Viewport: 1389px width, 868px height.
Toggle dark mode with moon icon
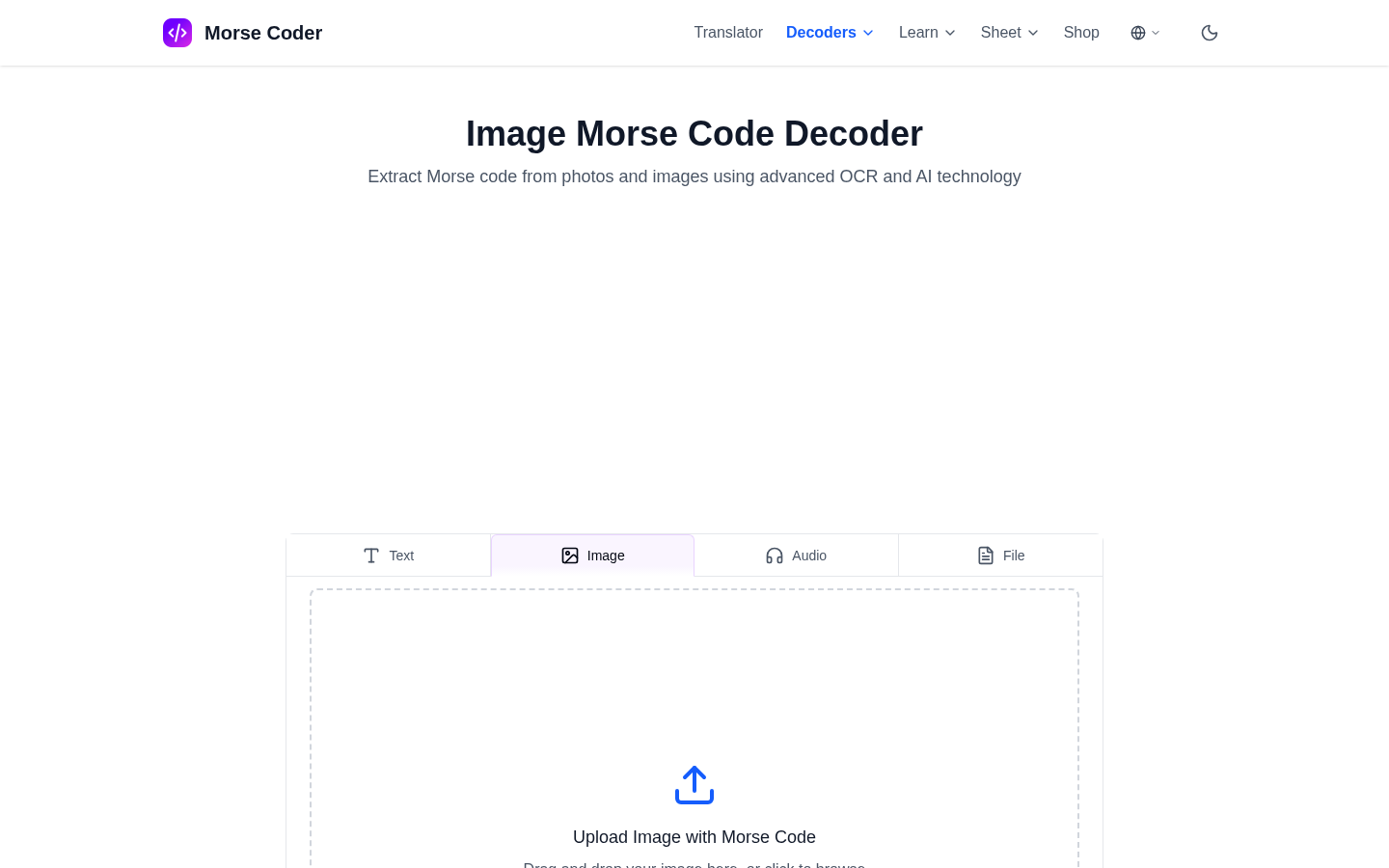click(x=1210, y=33)
